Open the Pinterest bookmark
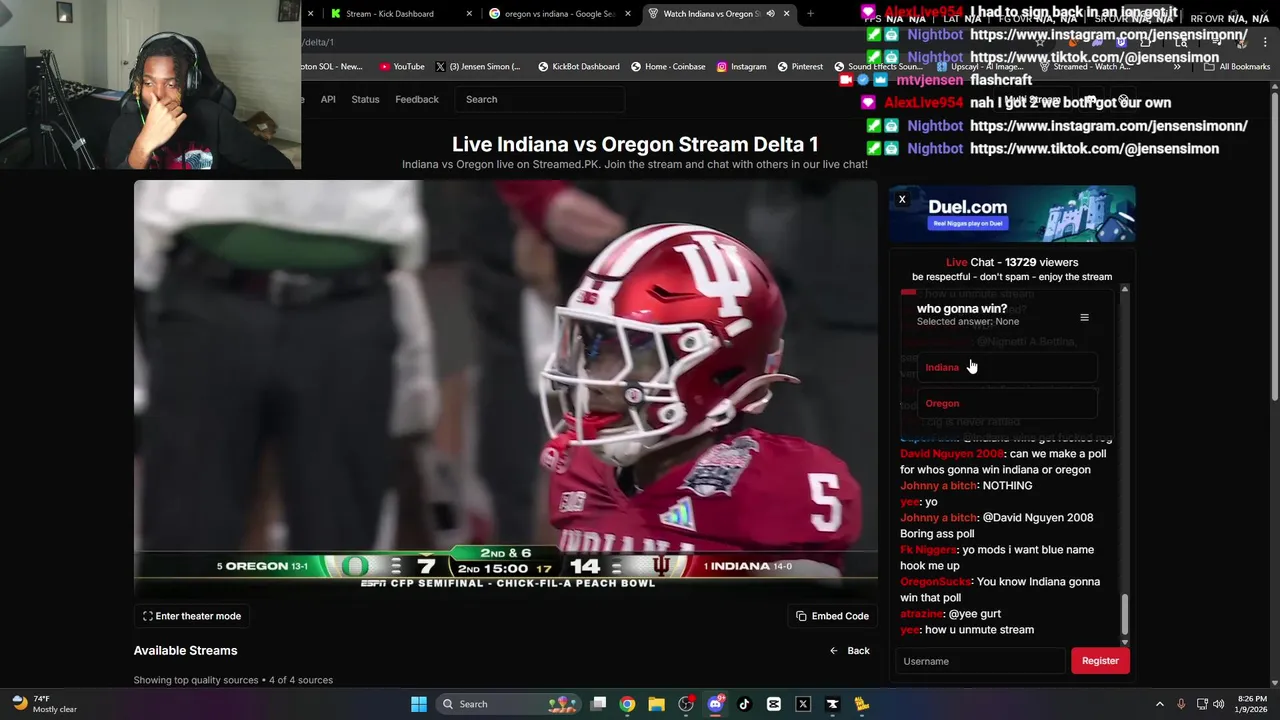 pyautogui.click(x=800, y=67)
